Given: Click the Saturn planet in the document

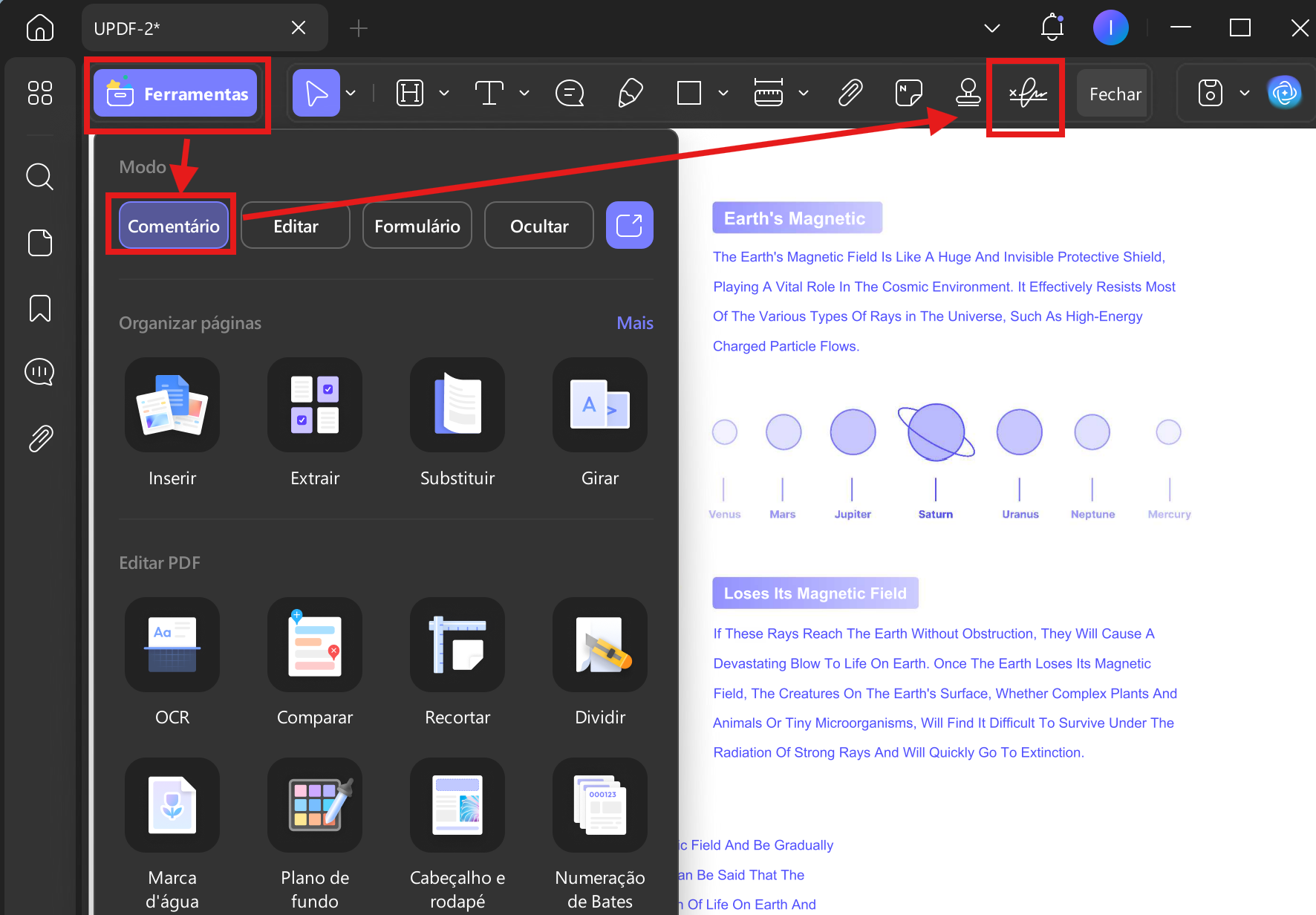Looking at the screenshot, I should pos(936,432).
